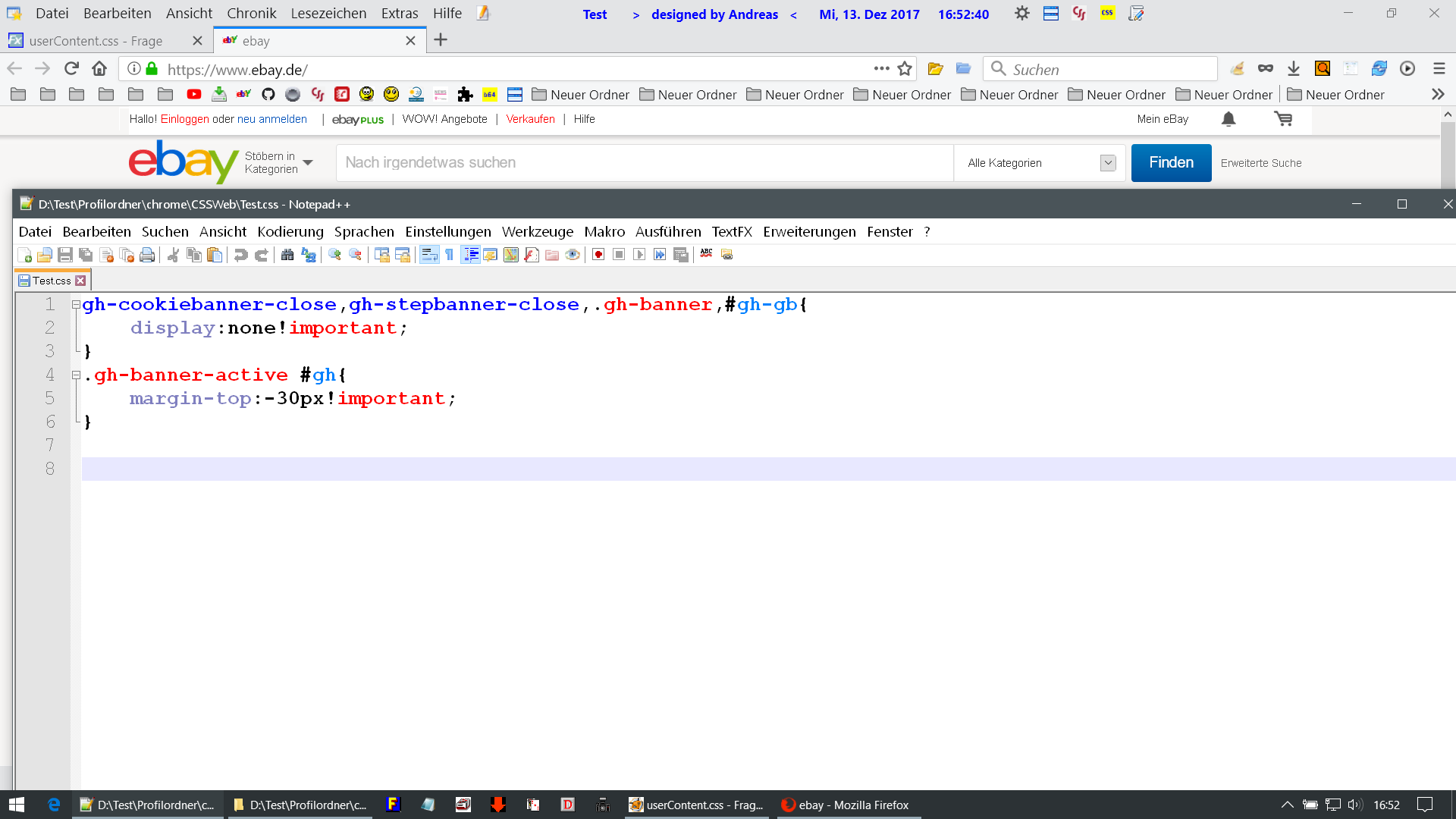Toggle show all characters pilcrow button
Image resolution: width=1456 pixels, height=819 pixels.
[x=450, y=255]
